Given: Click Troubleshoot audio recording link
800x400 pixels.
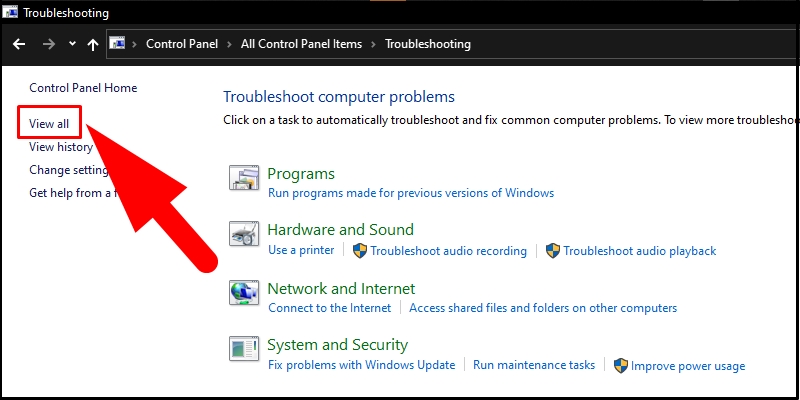Looking at the screenshot, I should point(448,251).
